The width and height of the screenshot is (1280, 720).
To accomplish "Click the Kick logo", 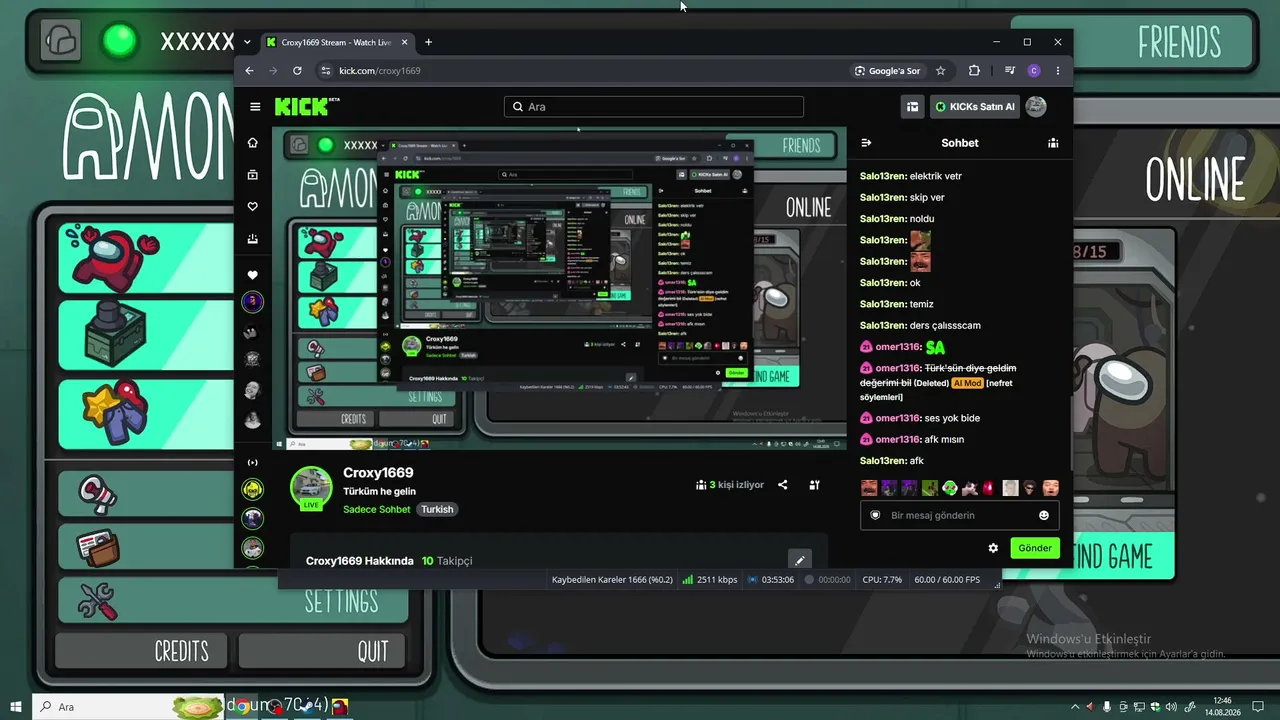I will (x=307, y=107).
